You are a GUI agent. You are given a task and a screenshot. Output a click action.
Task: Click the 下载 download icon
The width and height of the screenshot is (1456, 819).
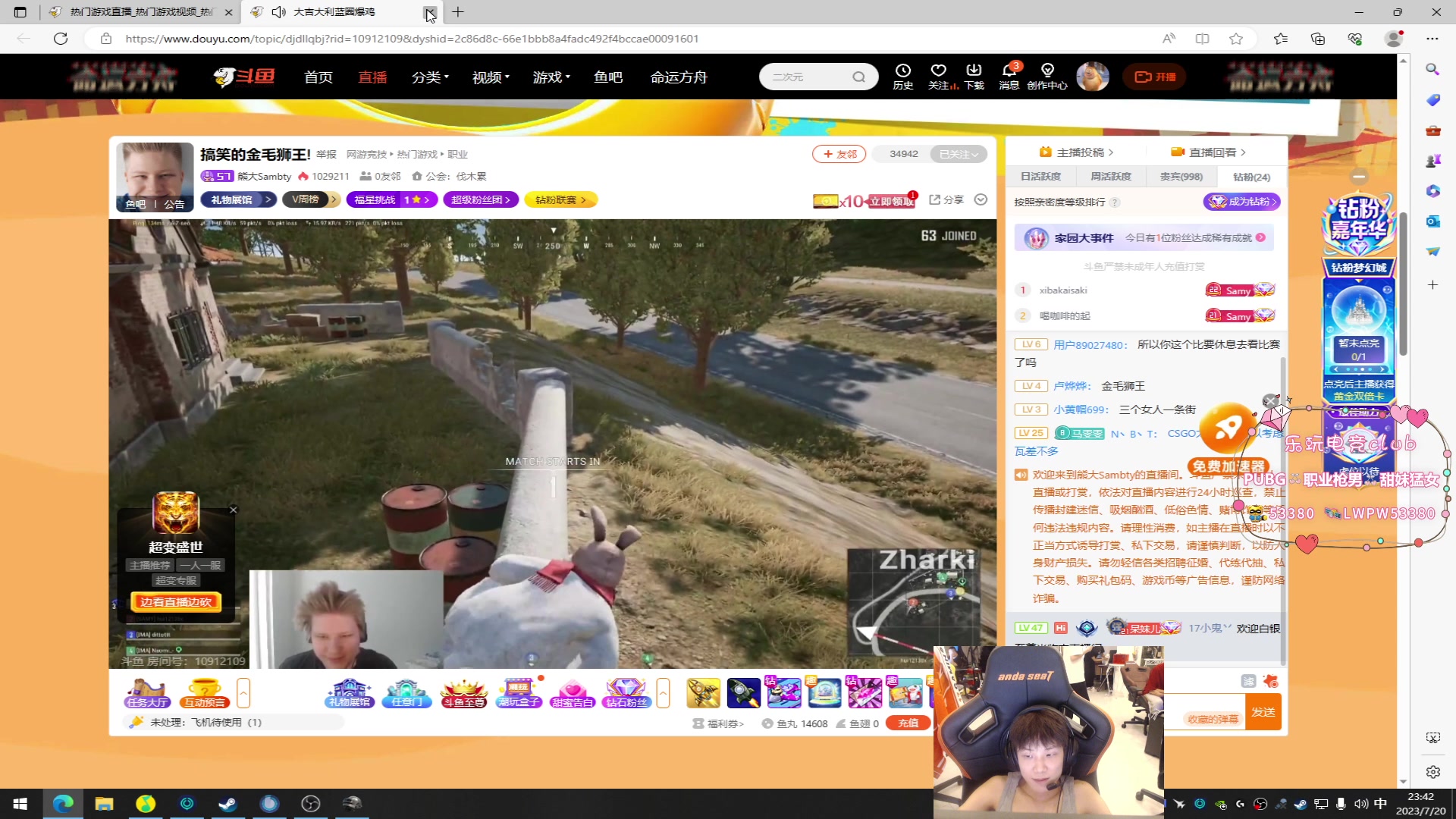tap(974, 77)
